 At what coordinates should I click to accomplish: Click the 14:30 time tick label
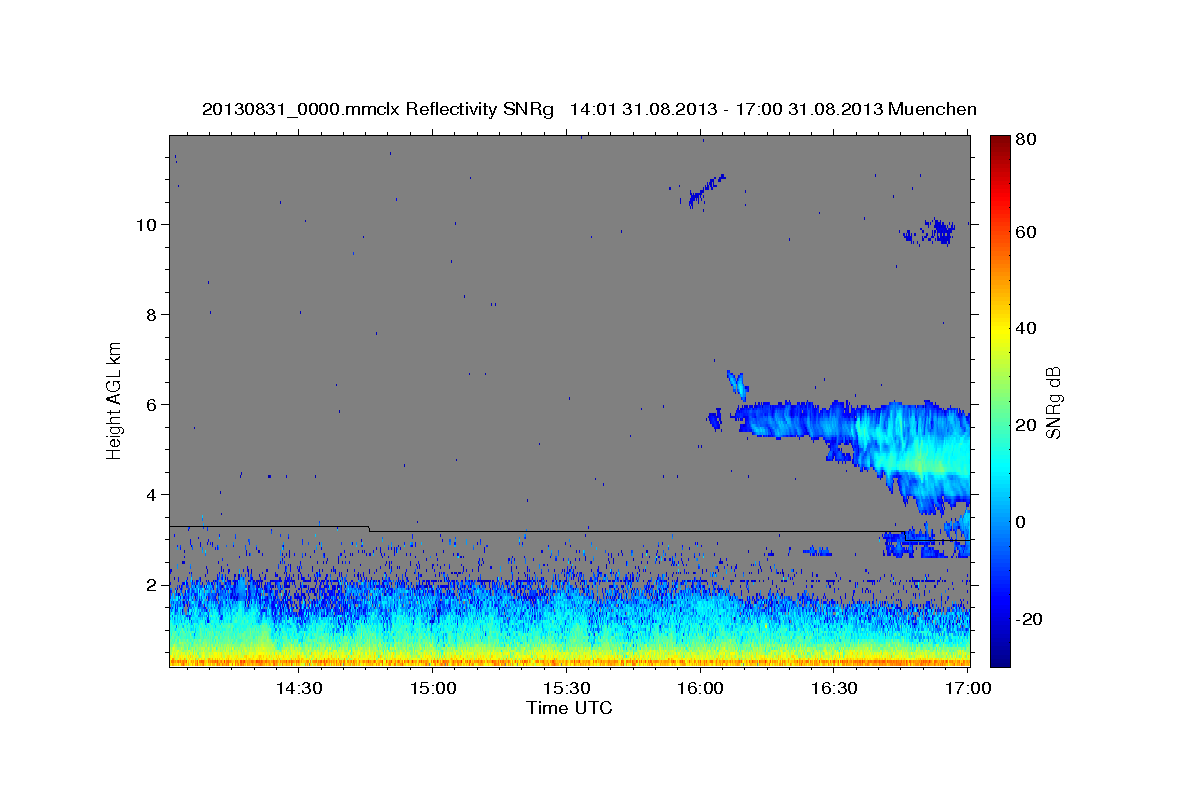tap(298, 689)
